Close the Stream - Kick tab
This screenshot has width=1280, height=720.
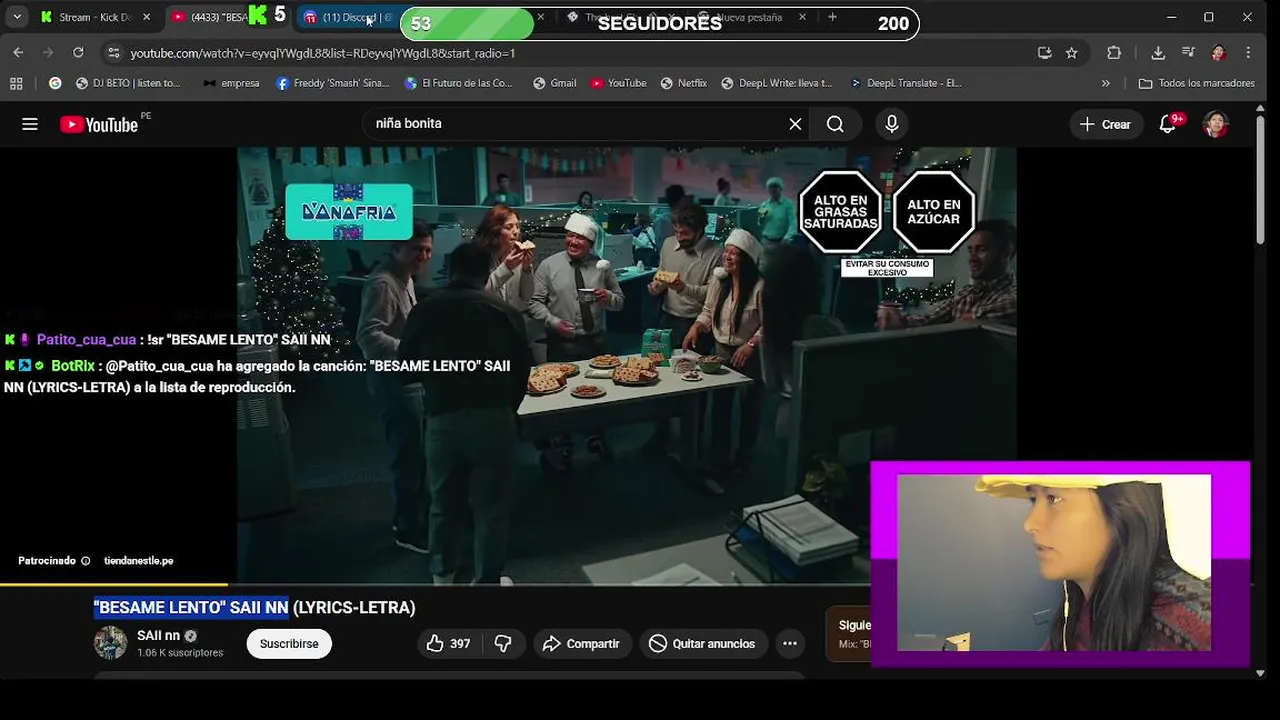pos(146,17)
